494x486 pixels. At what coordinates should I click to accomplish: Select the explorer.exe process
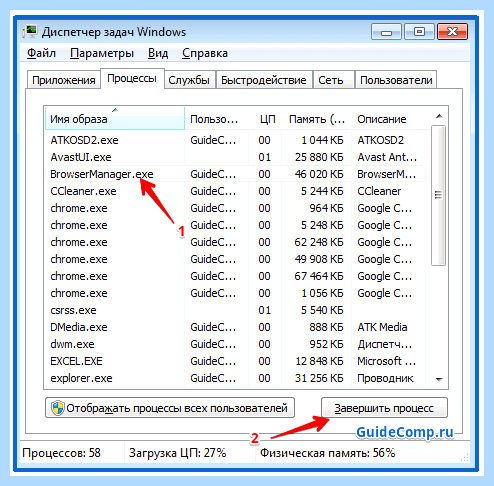[235, 378]
